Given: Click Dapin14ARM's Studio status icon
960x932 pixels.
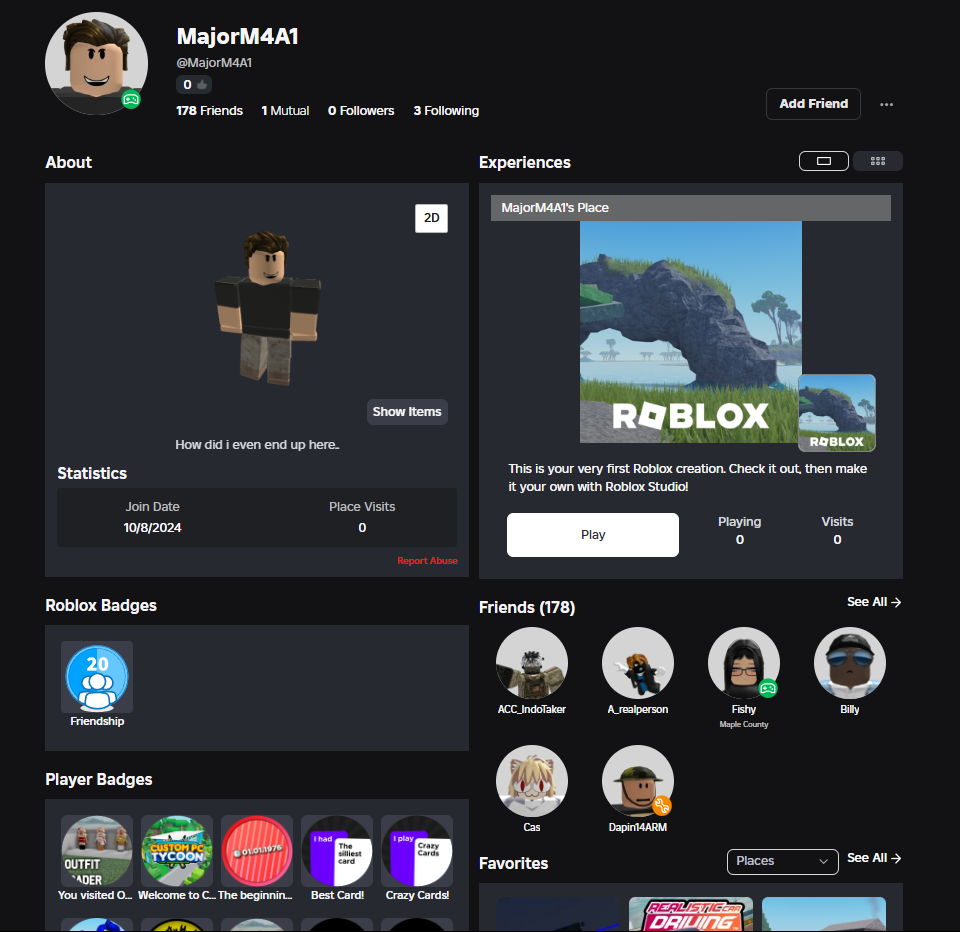Looking at the screenshot, I should tap(662, 806).
